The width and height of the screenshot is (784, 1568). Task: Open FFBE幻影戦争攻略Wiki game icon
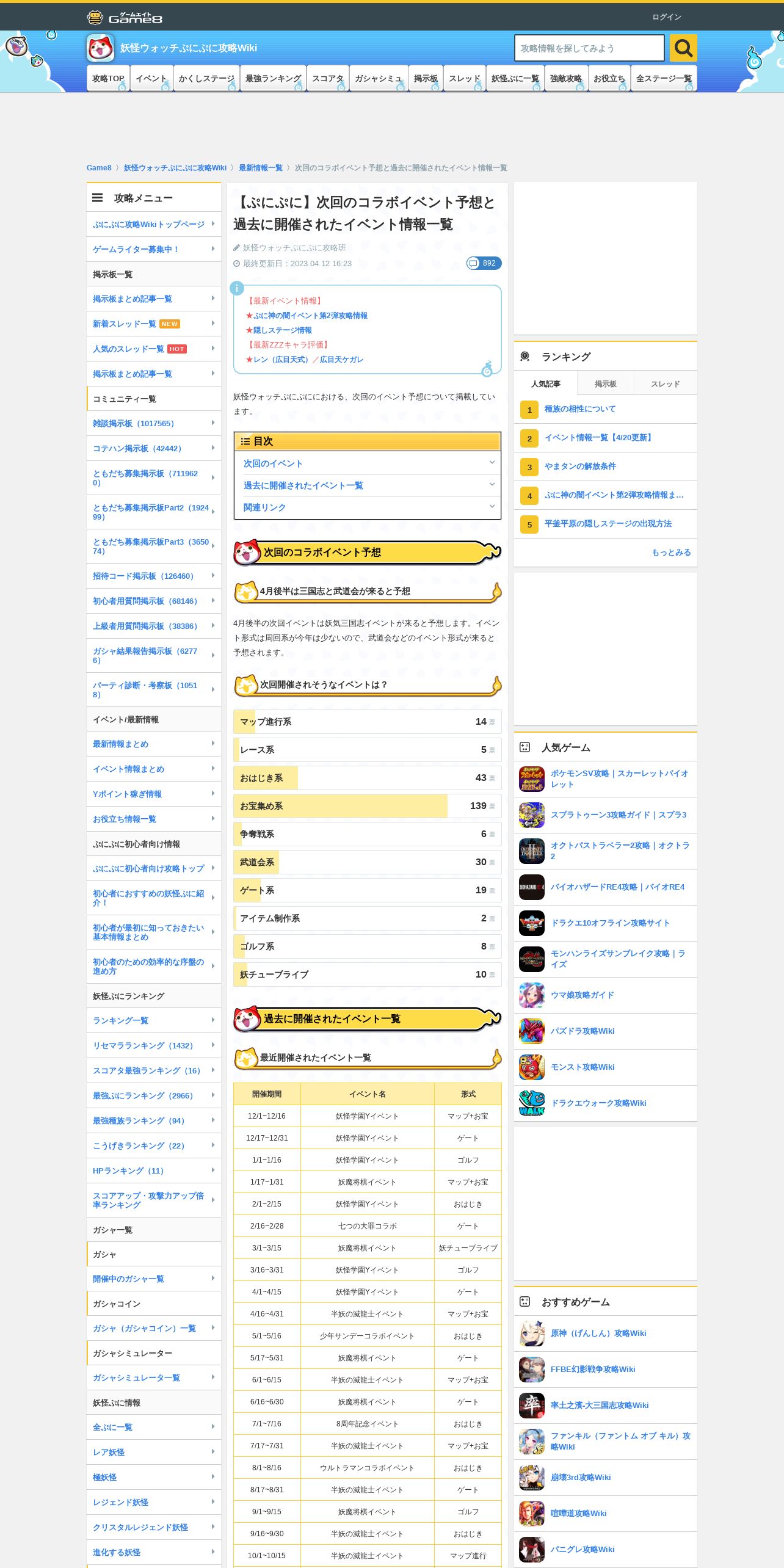(532, 1369)
